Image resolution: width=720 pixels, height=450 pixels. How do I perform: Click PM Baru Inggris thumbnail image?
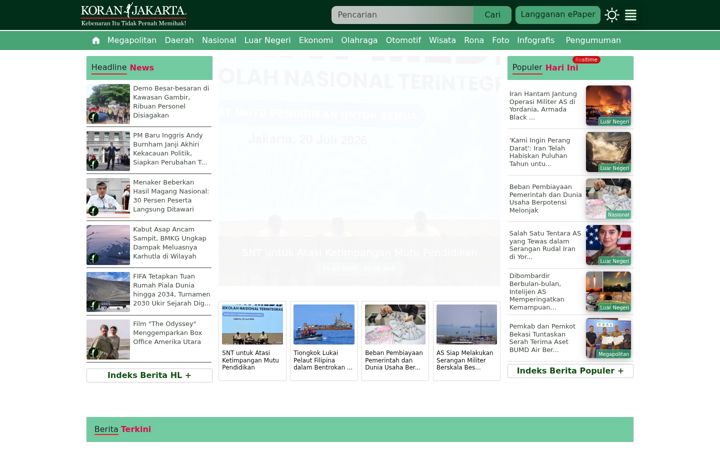[108, 151]
